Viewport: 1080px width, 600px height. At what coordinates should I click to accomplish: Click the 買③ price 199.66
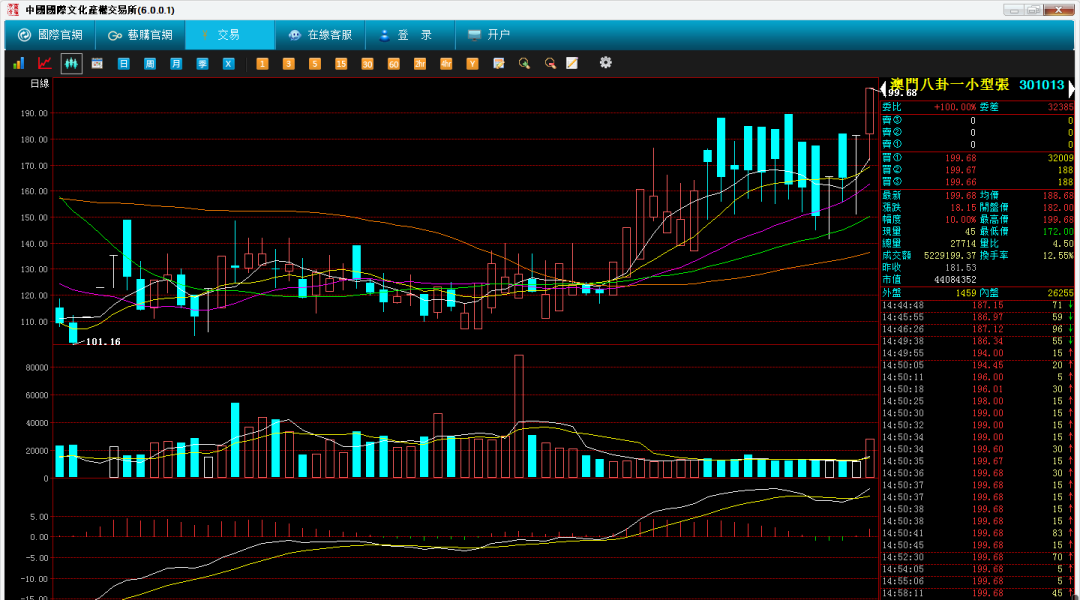coord(960,182)
